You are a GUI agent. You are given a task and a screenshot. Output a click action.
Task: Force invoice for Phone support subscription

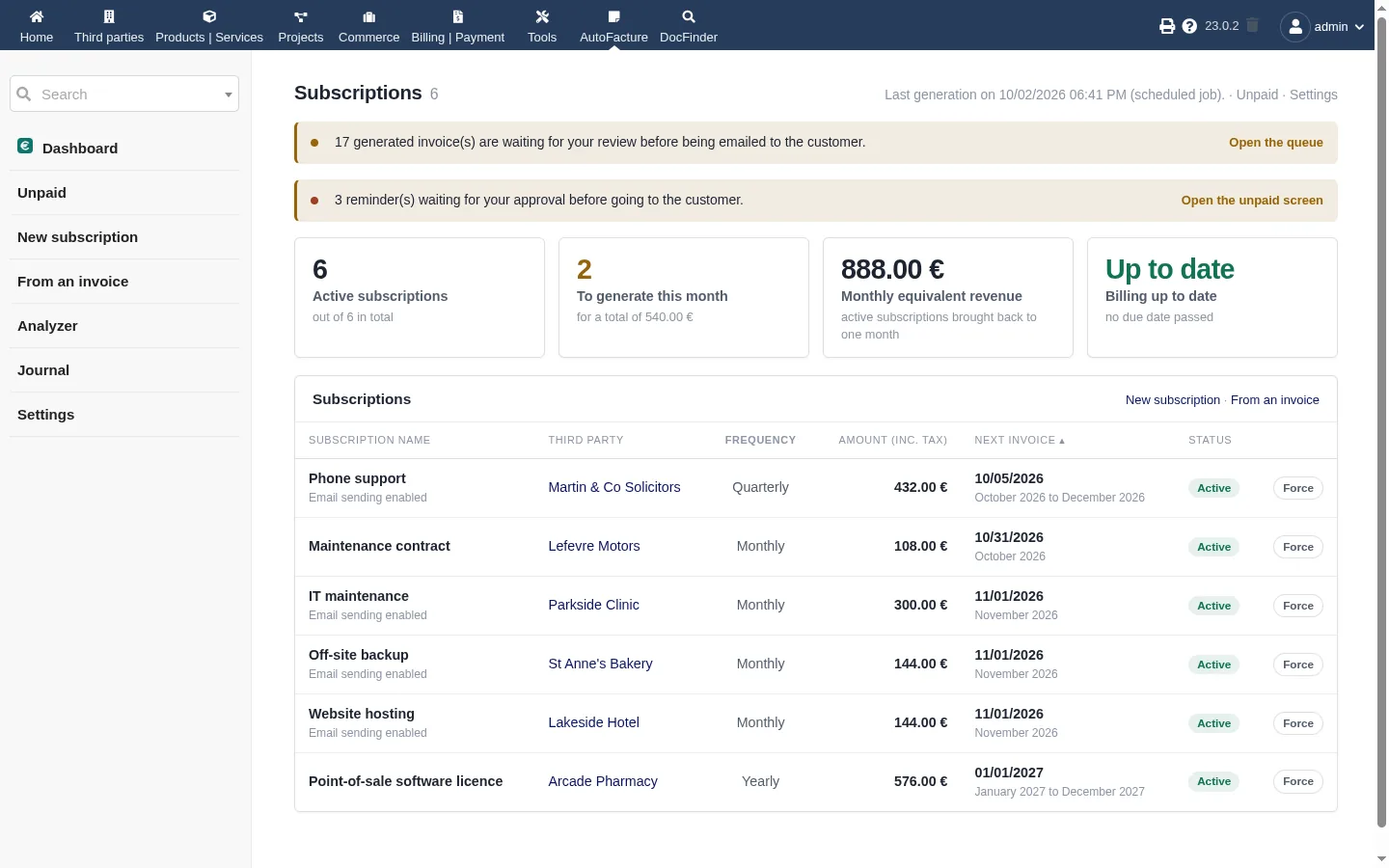click(x=1298, y=488)
